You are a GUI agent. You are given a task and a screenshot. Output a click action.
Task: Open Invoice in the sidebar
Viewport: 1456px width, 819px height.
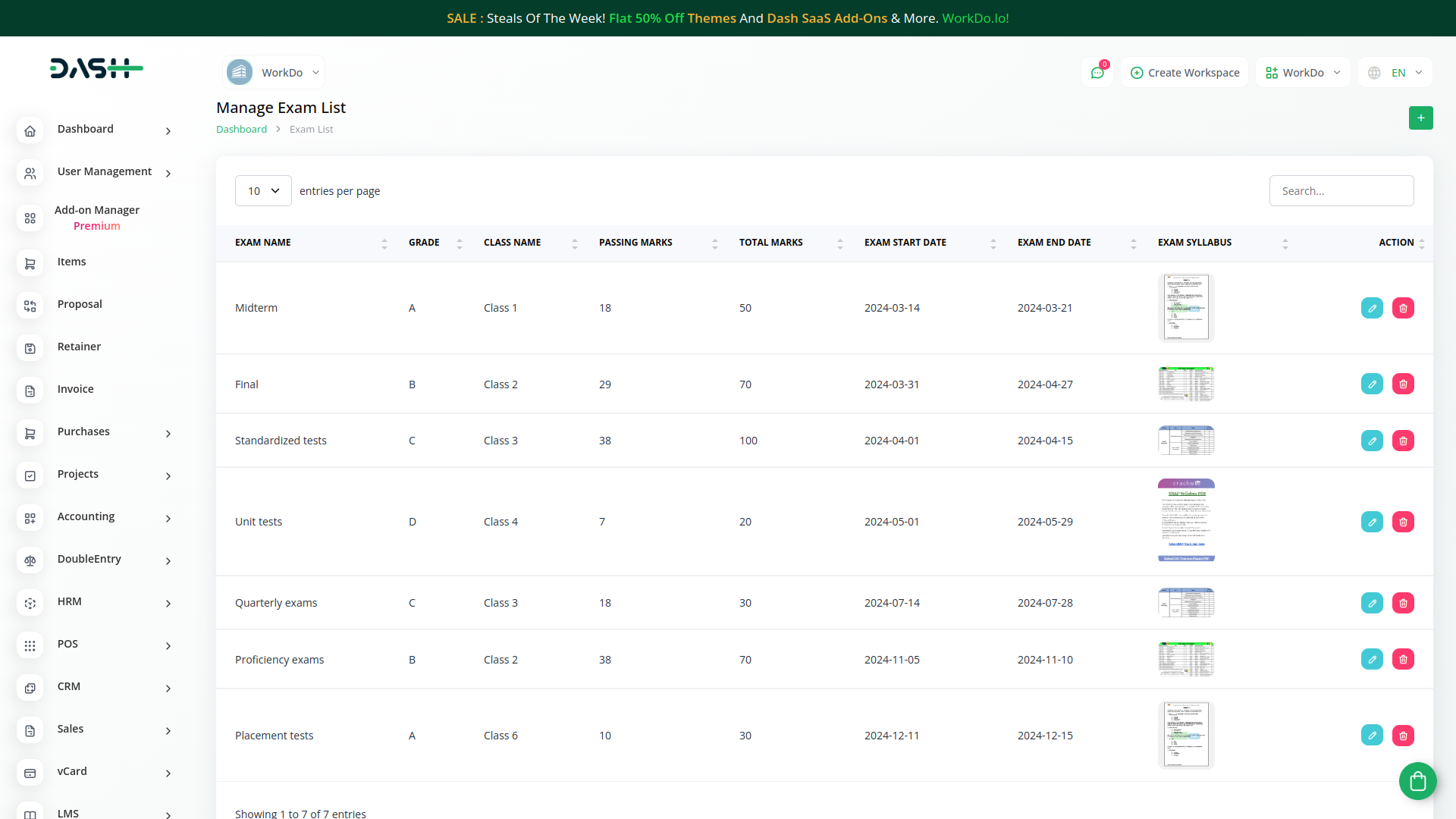tap(75, 389)
